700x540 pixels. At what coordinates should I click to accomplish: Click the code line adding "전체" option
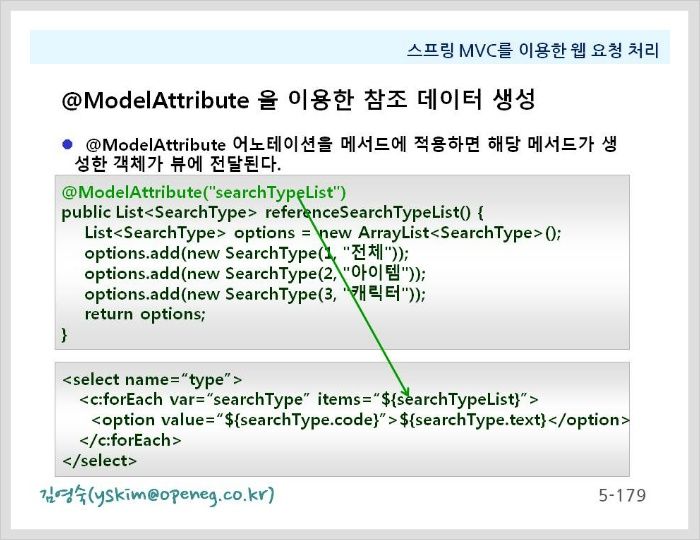[x=246, y=253]
